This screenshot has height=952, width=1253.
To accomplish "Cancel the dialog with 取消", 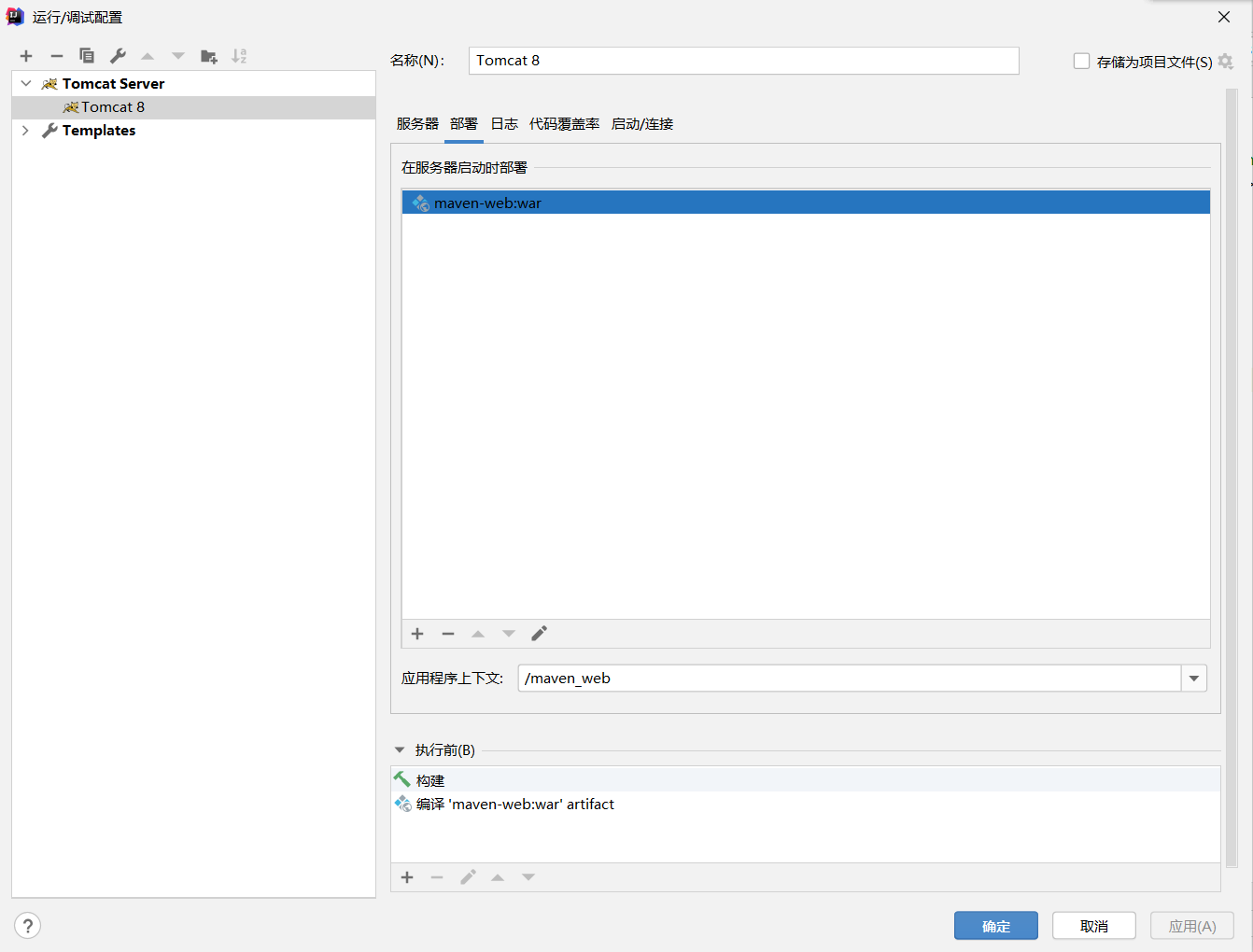I will coord(1094,926).
